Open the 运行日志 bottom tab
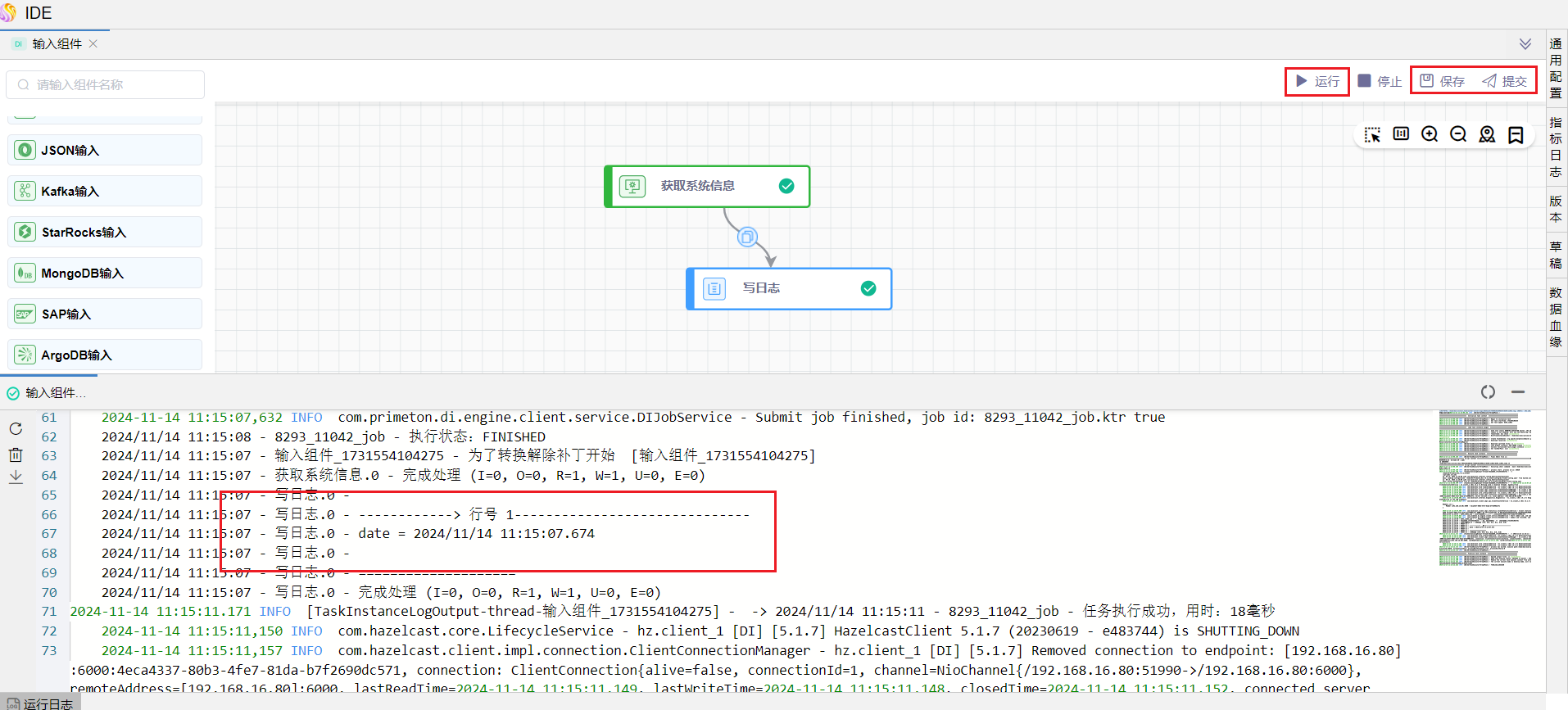The image size is (1568, 710). click(x=41, y=703)
